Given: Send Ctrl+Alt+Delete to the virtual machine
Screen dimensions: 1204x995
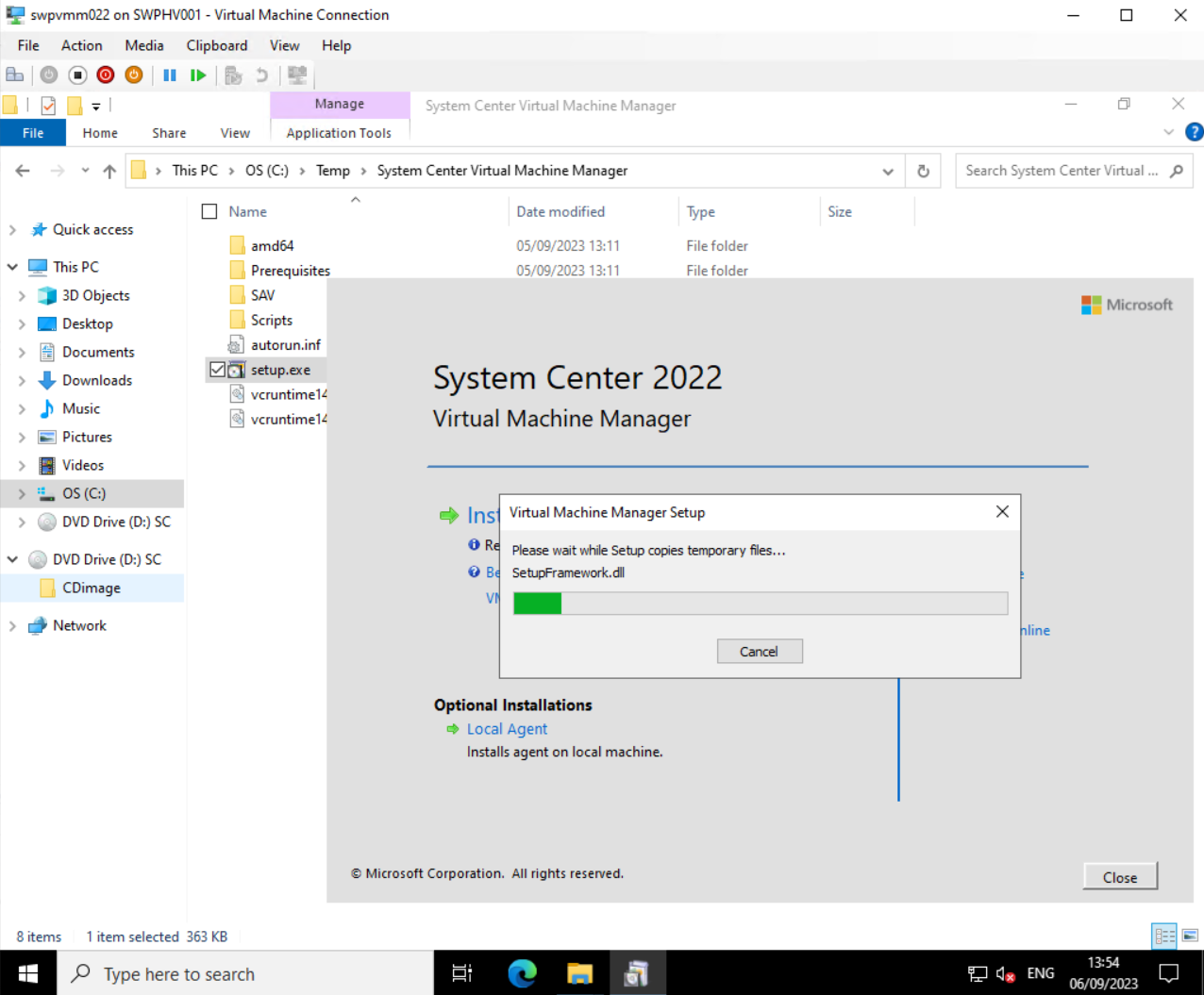Looking at the screenshot, I should tap(15, 75).
